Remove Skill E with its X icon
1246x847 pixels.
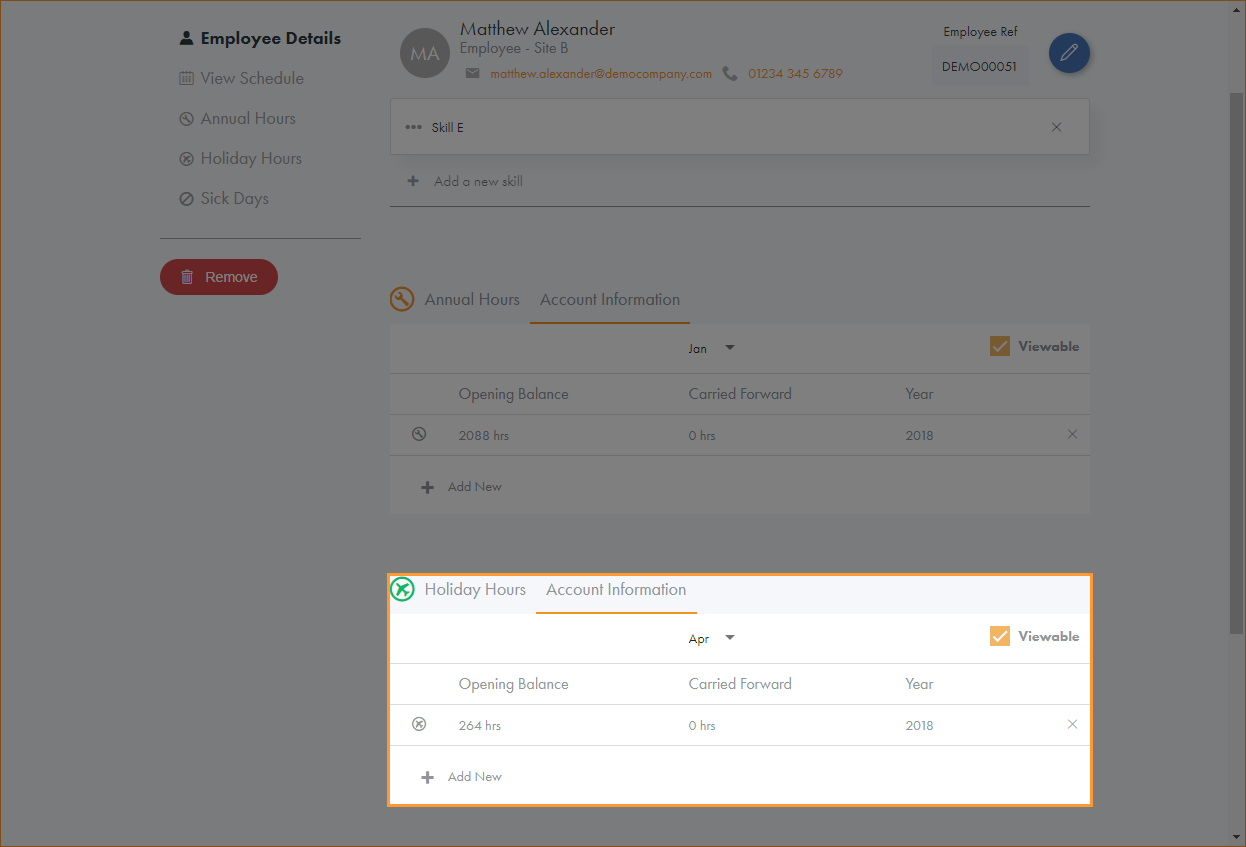tap(1056, 127)
